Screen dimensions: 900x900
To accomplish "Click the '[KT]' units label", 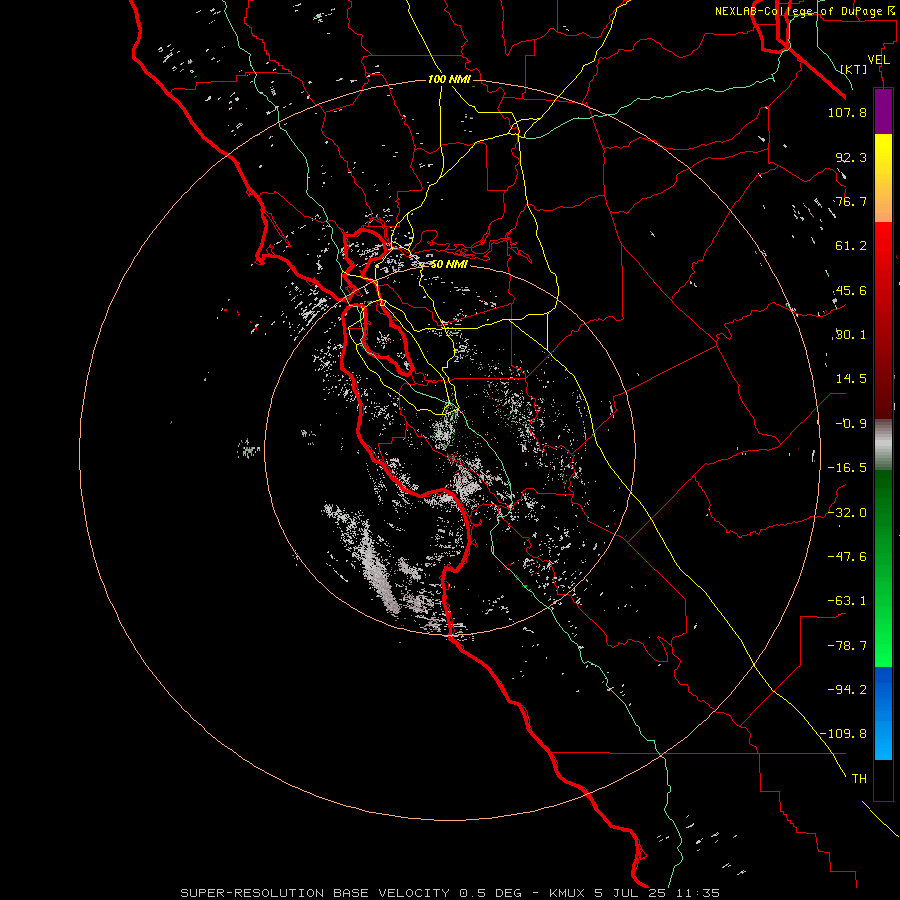I will click(854, 69).
